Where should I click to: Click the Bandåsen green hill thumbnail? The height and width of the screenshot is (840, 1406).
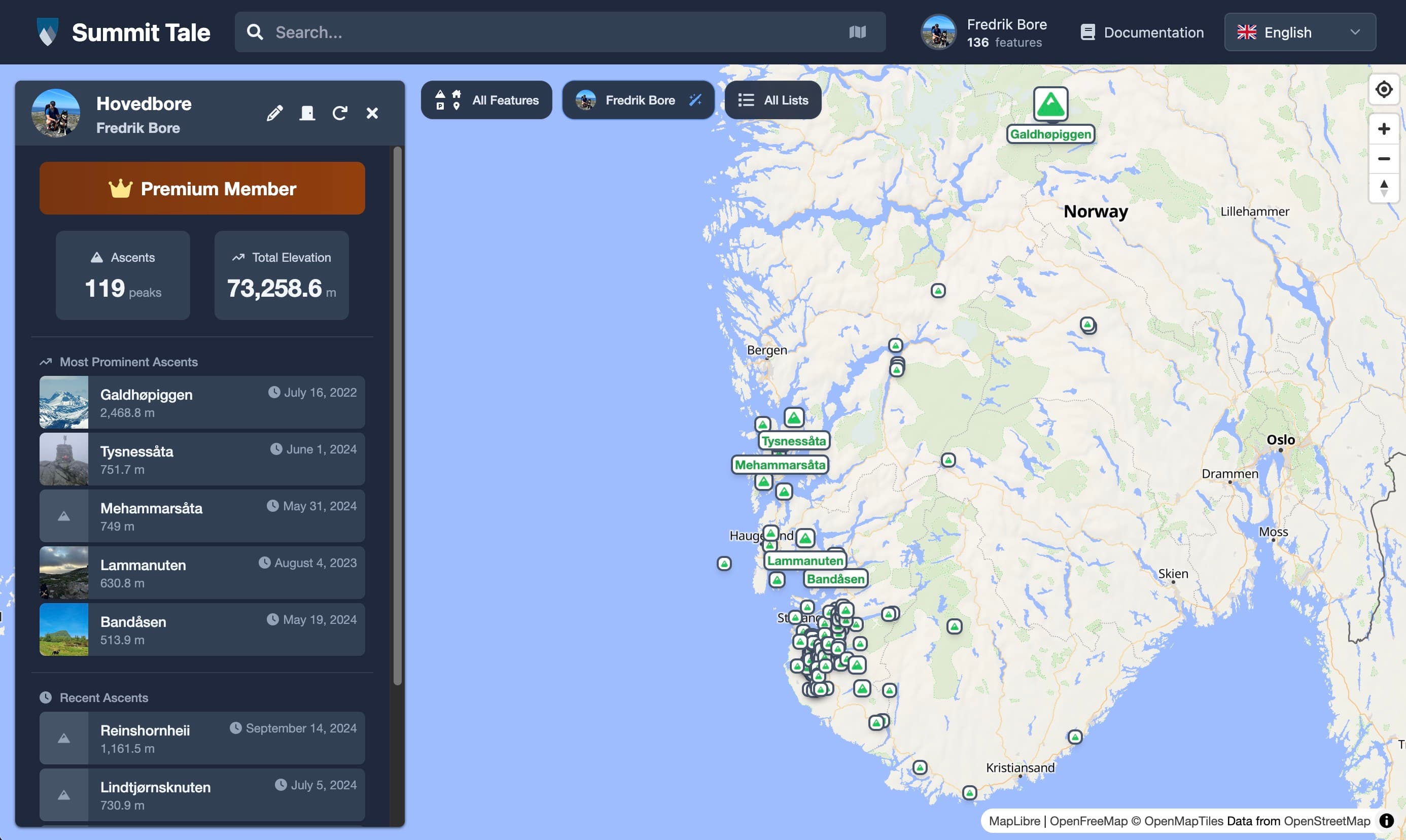click(64, 629)
